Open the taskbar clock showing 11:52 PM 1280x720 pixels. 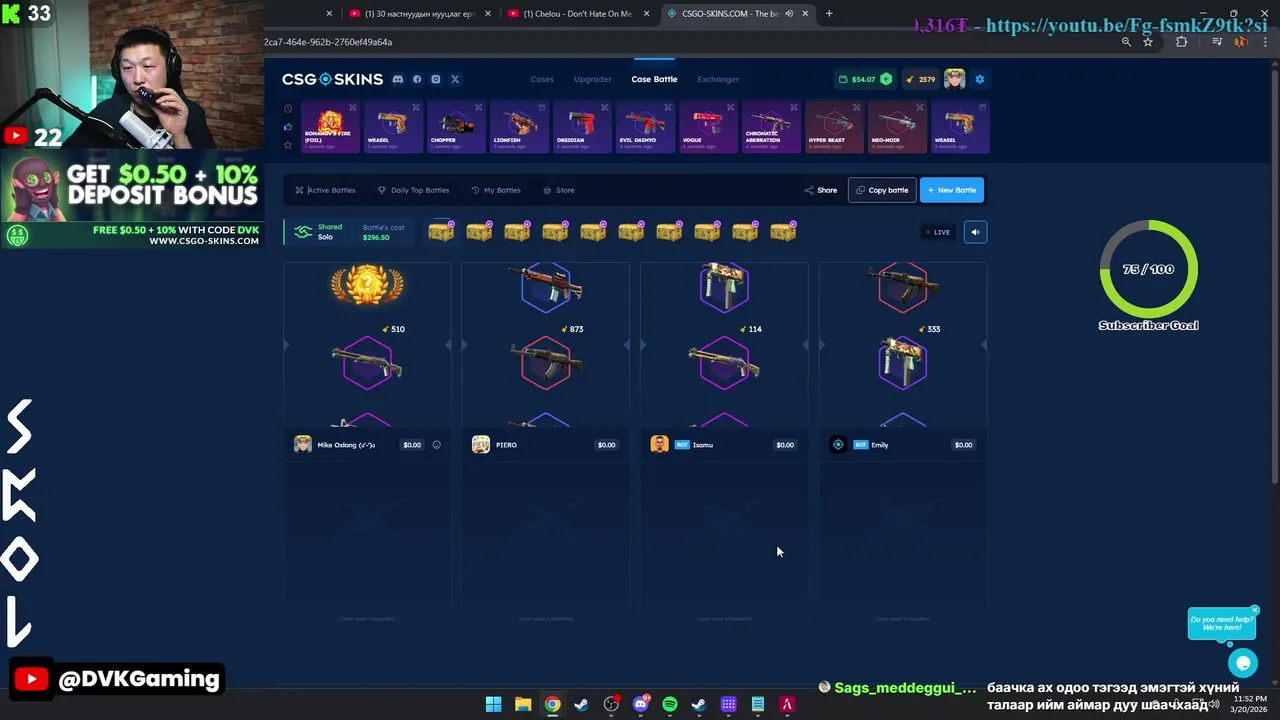click(x=1249, y=704)
